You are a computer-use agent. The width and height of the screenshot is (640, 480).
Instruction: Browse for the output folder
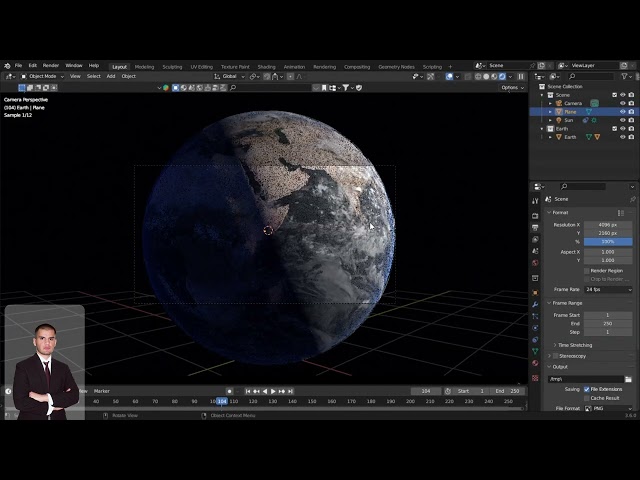click(x=628, y=380)
